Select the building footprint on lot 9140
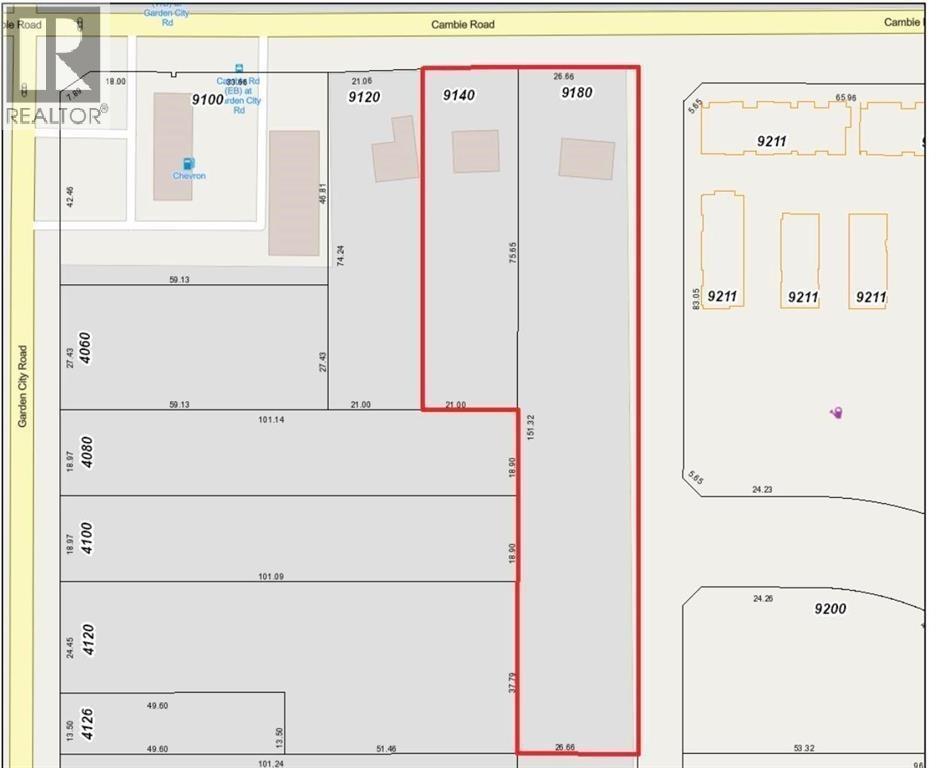This screenshot has height=768, width=936. 475,152
